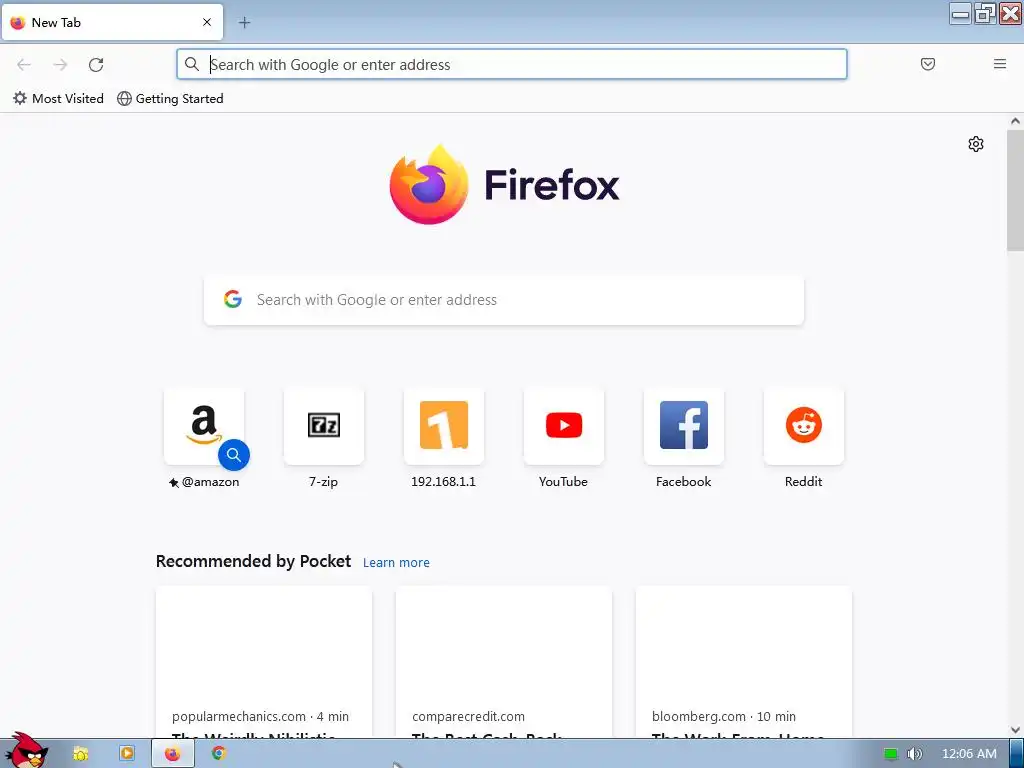Click the magnifier icon in address bar

point(191,64)
